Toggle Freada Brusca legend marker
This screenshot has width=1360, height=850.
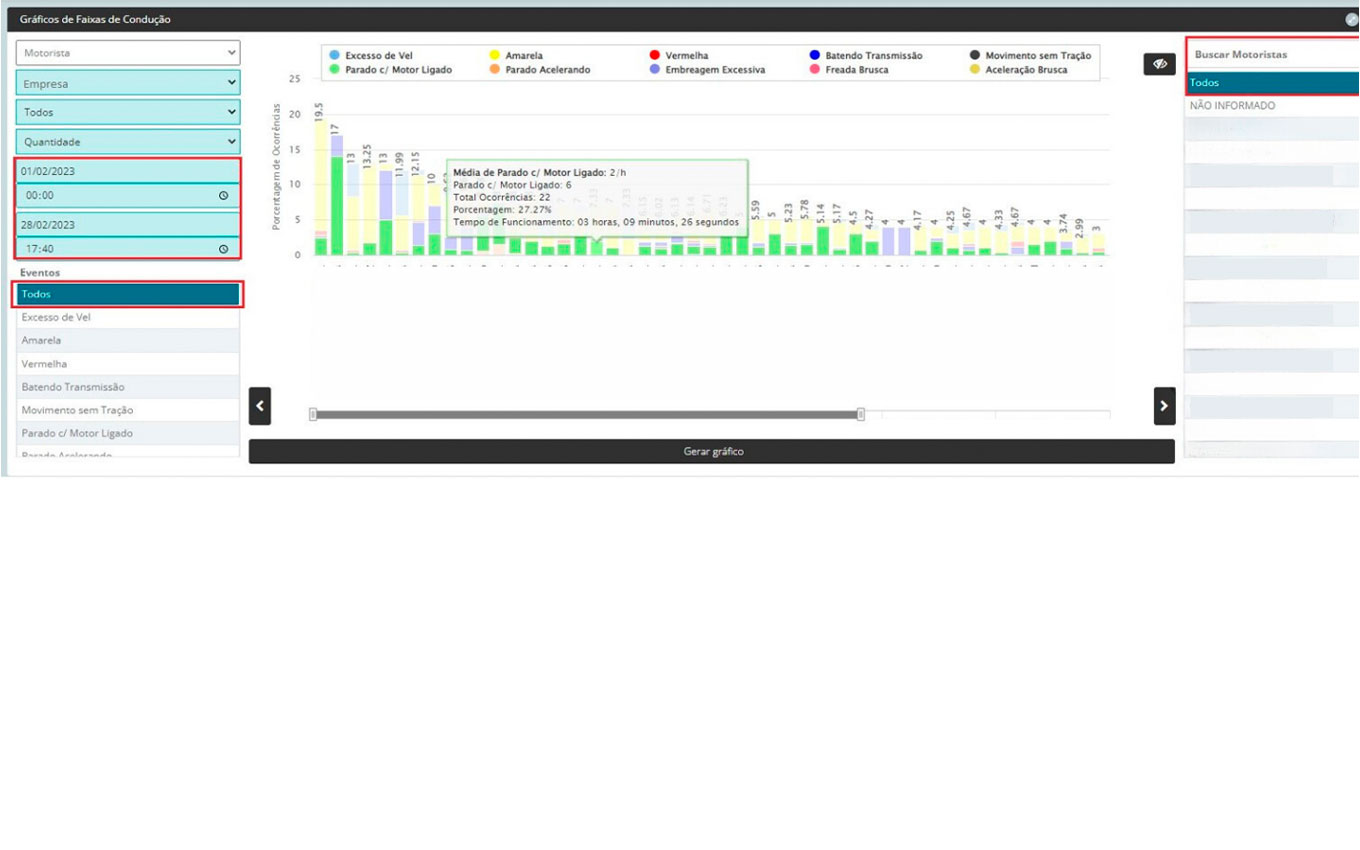815,70
